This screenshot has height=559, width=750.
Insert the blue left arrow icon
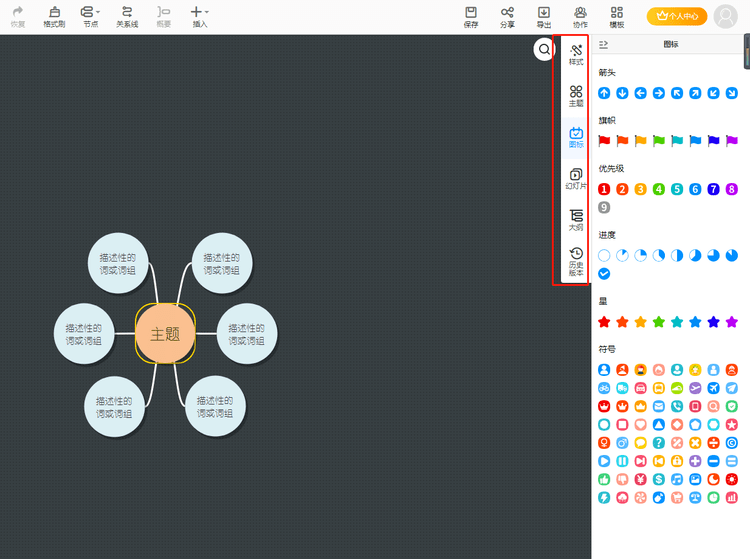pos(640,93)
